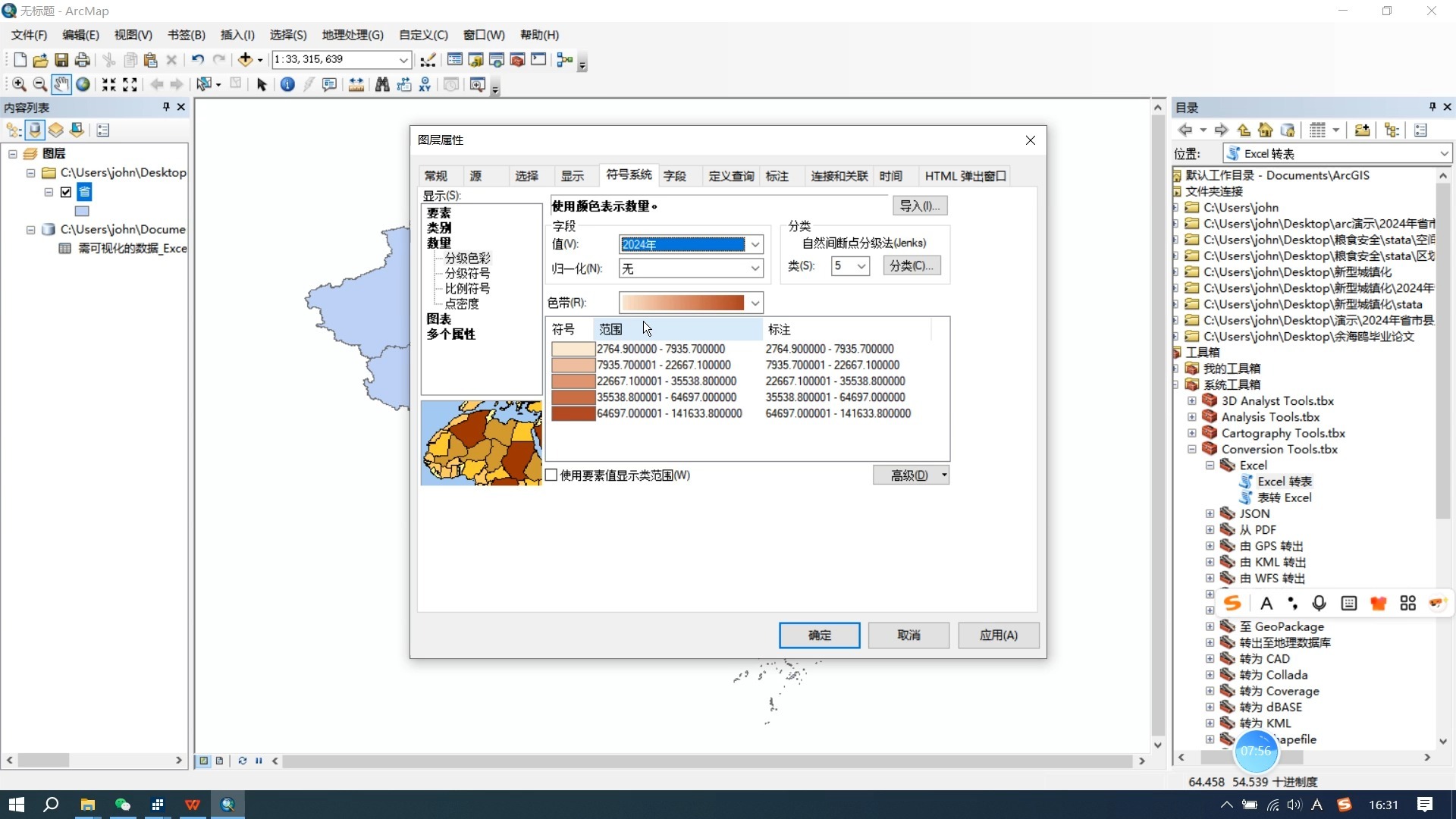Image resolution: width=1456 pixels, height=819 pixels.
Task: Toggle visibility of the 首 layer checkbox
Action: pyautogui.click(x=66, y=192)
